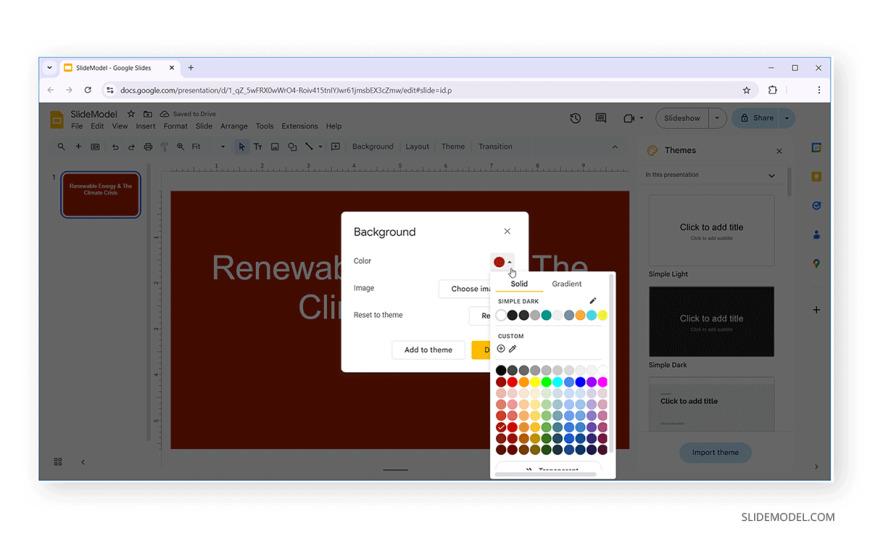Switch to the Solid tab
Screen dimensions: 870x539
click(x=519, y=284)
